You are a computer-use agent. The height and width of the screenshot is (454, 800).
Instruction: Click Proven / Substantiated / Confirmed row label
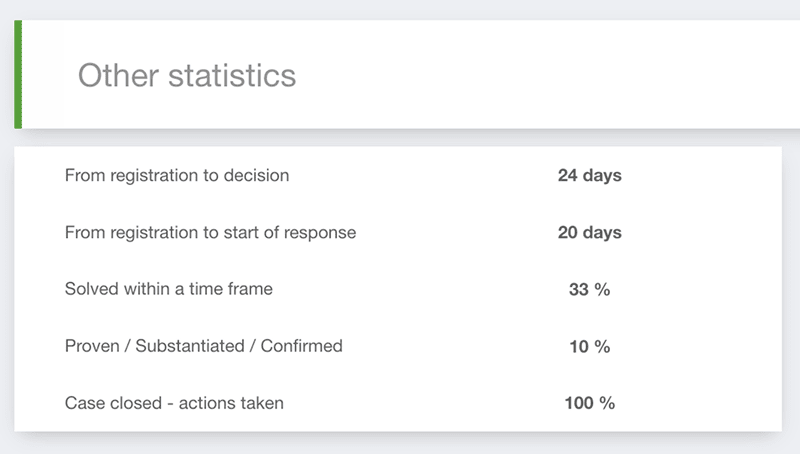click(204, 346)
